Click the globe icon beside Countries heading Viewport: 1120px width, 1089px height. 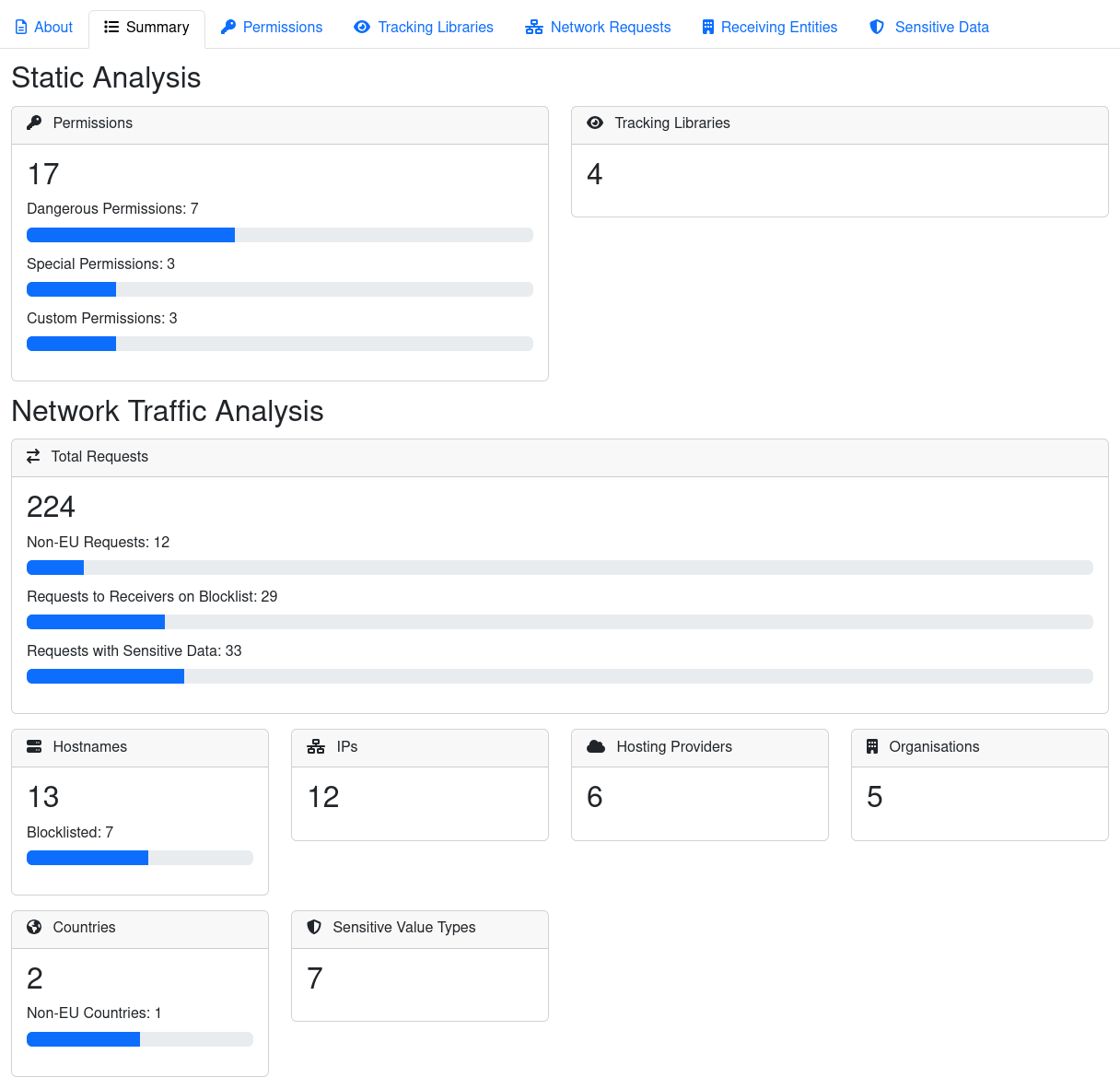[x=34, y=927]
